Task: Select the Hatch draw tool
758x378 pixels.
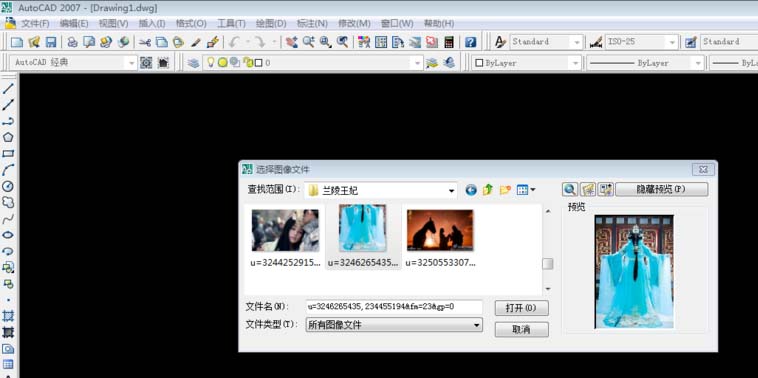Action: tap(8, 316)
